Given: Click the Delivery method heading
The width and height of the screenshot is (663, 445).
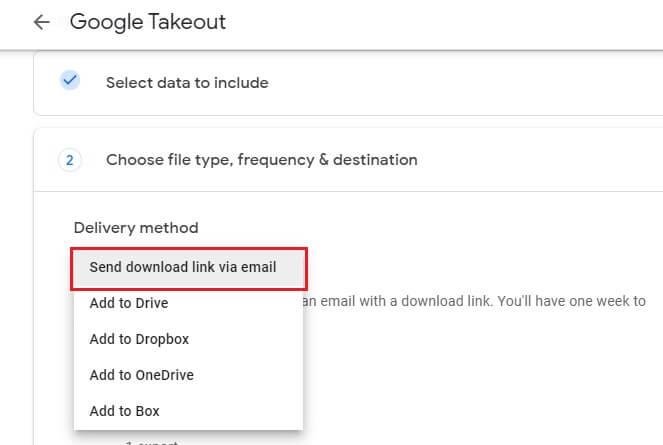Looking at the screenshot, I should [x=136, y=228].
